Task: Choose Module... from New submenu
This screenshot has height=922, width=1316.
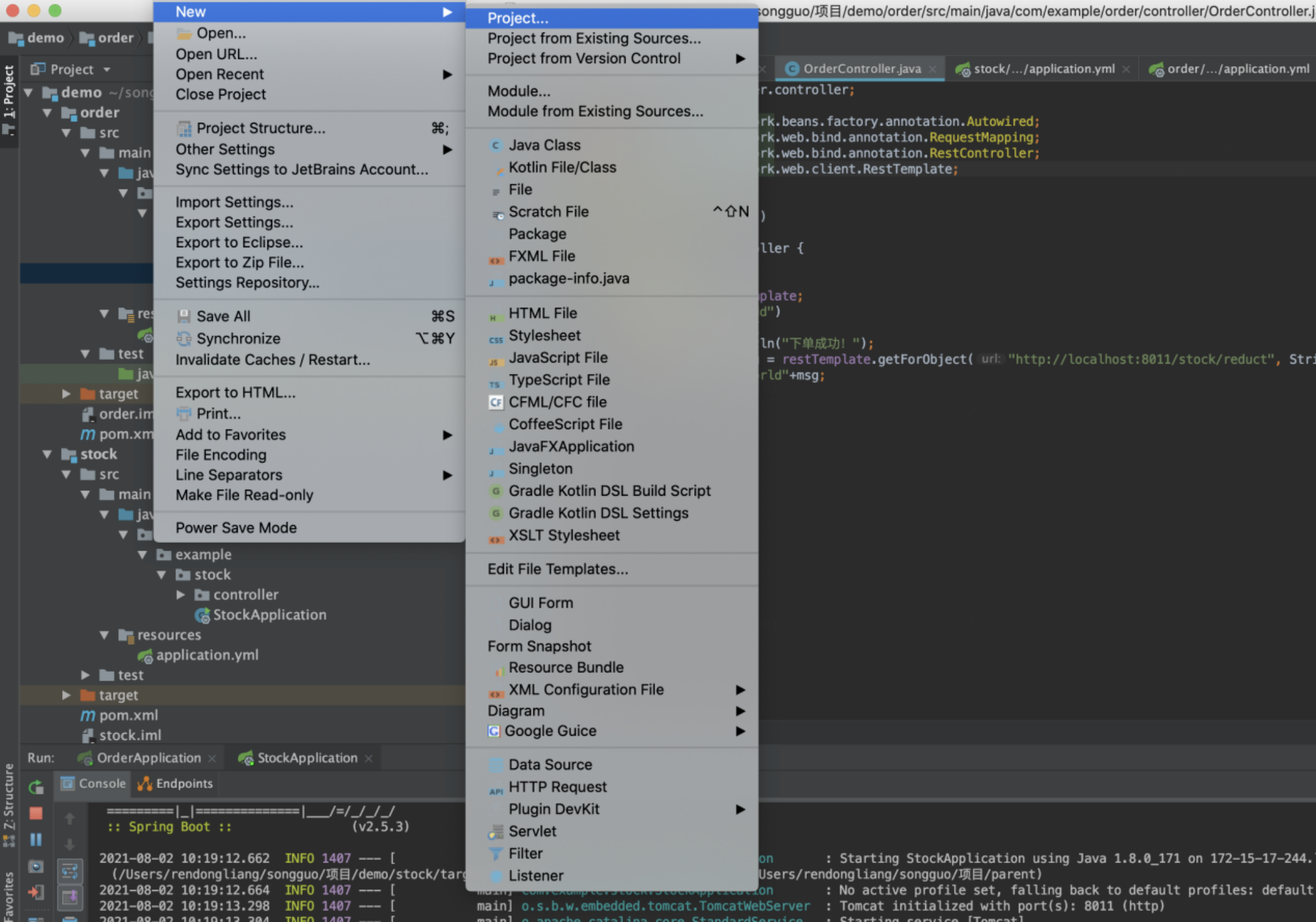Action: click(x=612, y=92)
